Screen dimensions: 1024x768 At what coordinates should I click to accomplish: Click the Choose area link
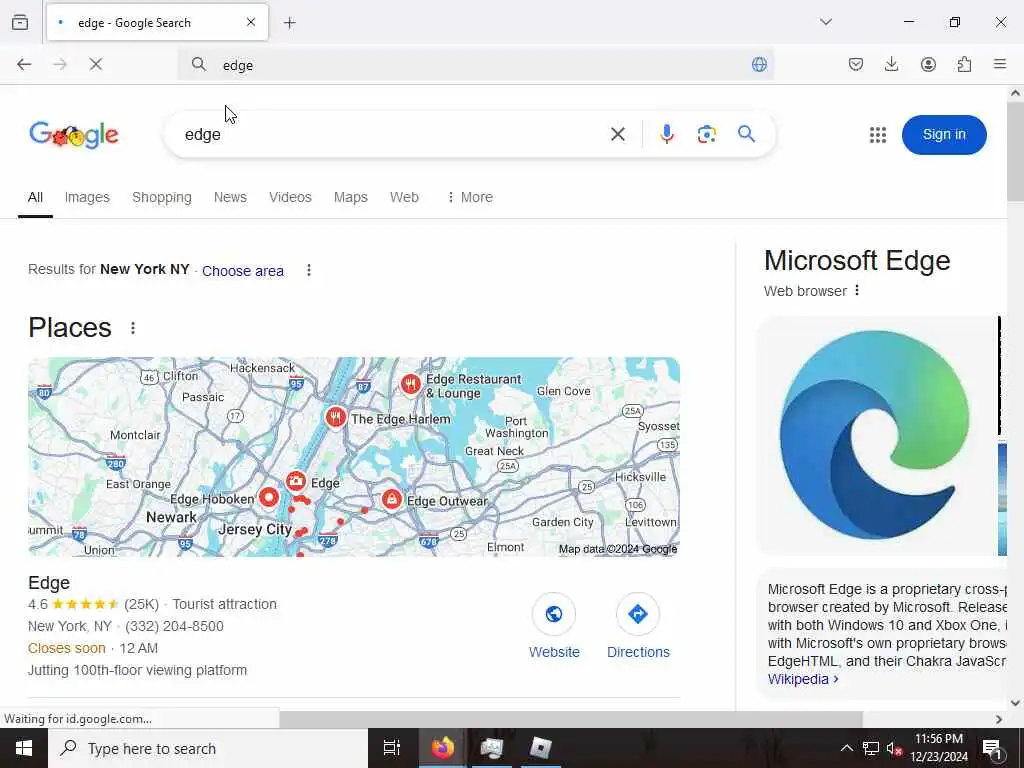click(x=243, y=271)
